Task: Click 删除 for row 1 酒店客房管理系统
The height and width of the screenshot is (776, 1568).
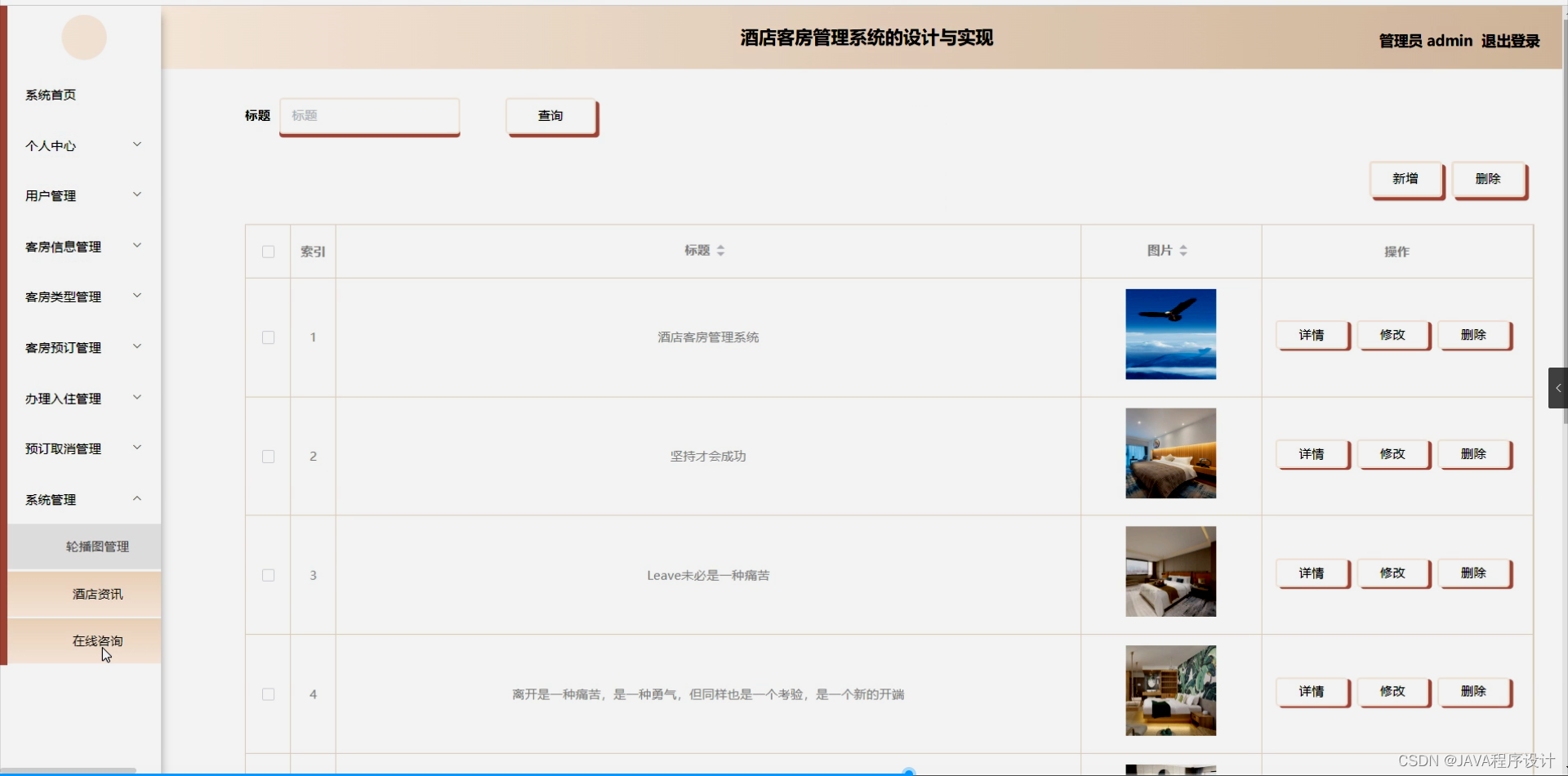Action: 1474,336
